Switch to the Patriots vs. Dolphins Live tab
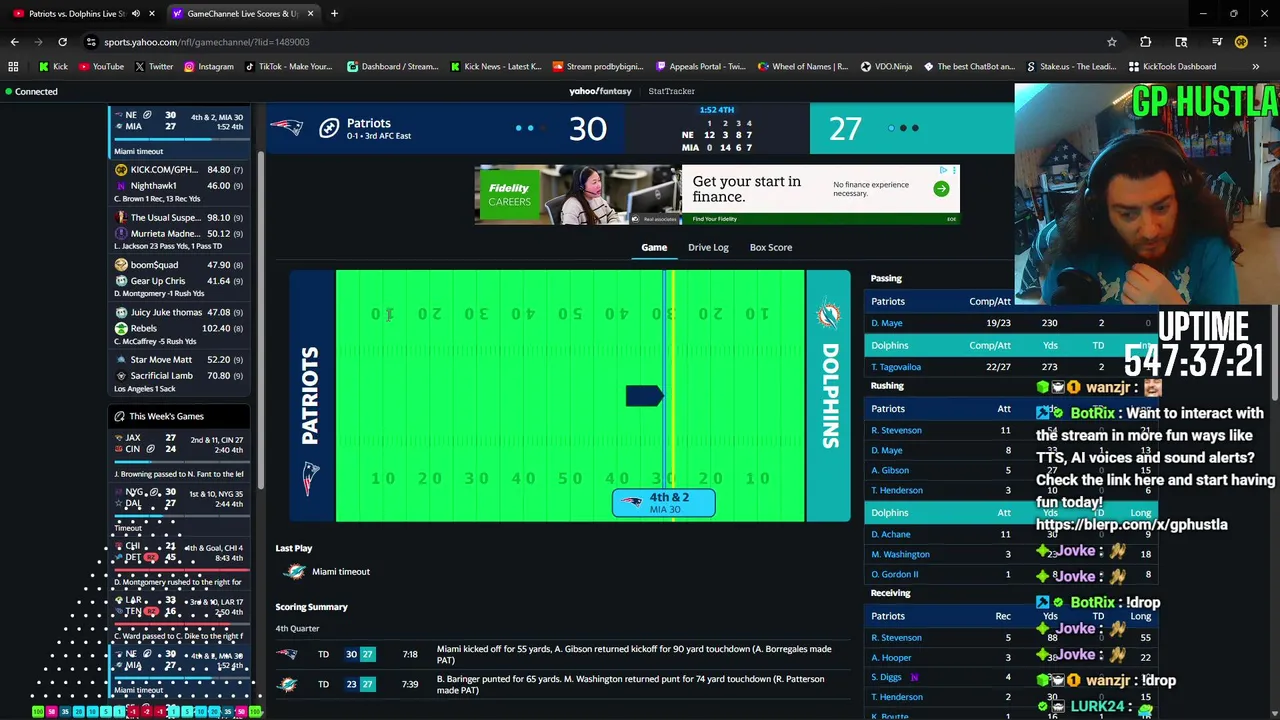 tap(78, 13)
